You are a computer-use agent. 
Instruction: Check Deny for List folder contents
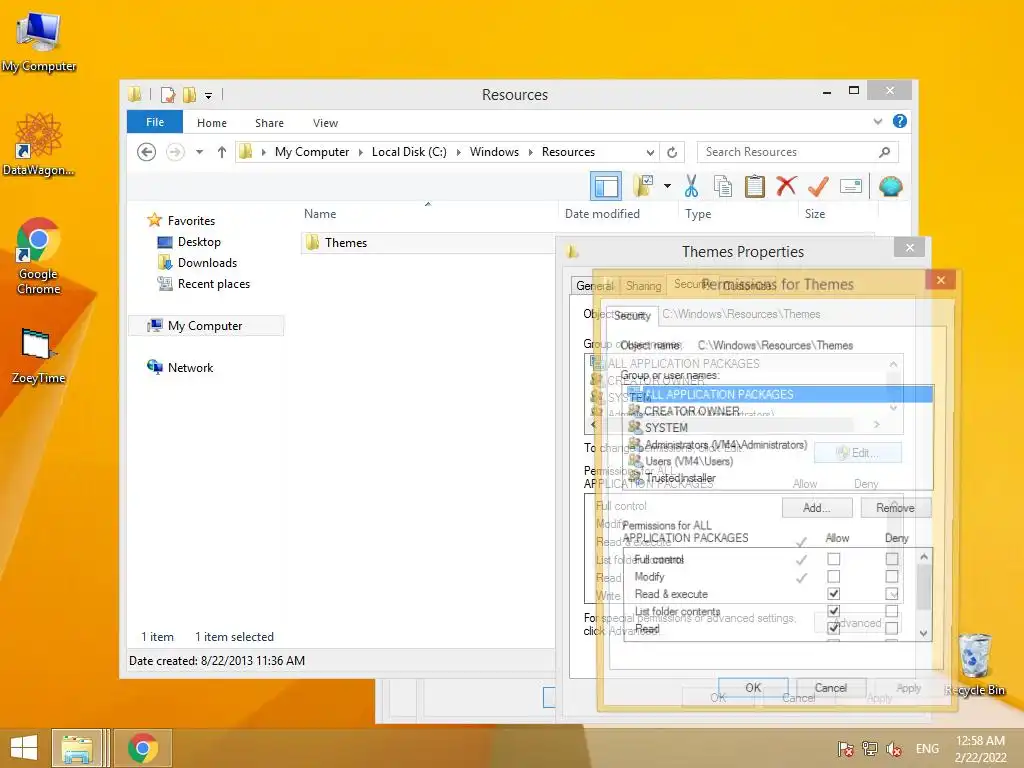[x=891, y=611]
